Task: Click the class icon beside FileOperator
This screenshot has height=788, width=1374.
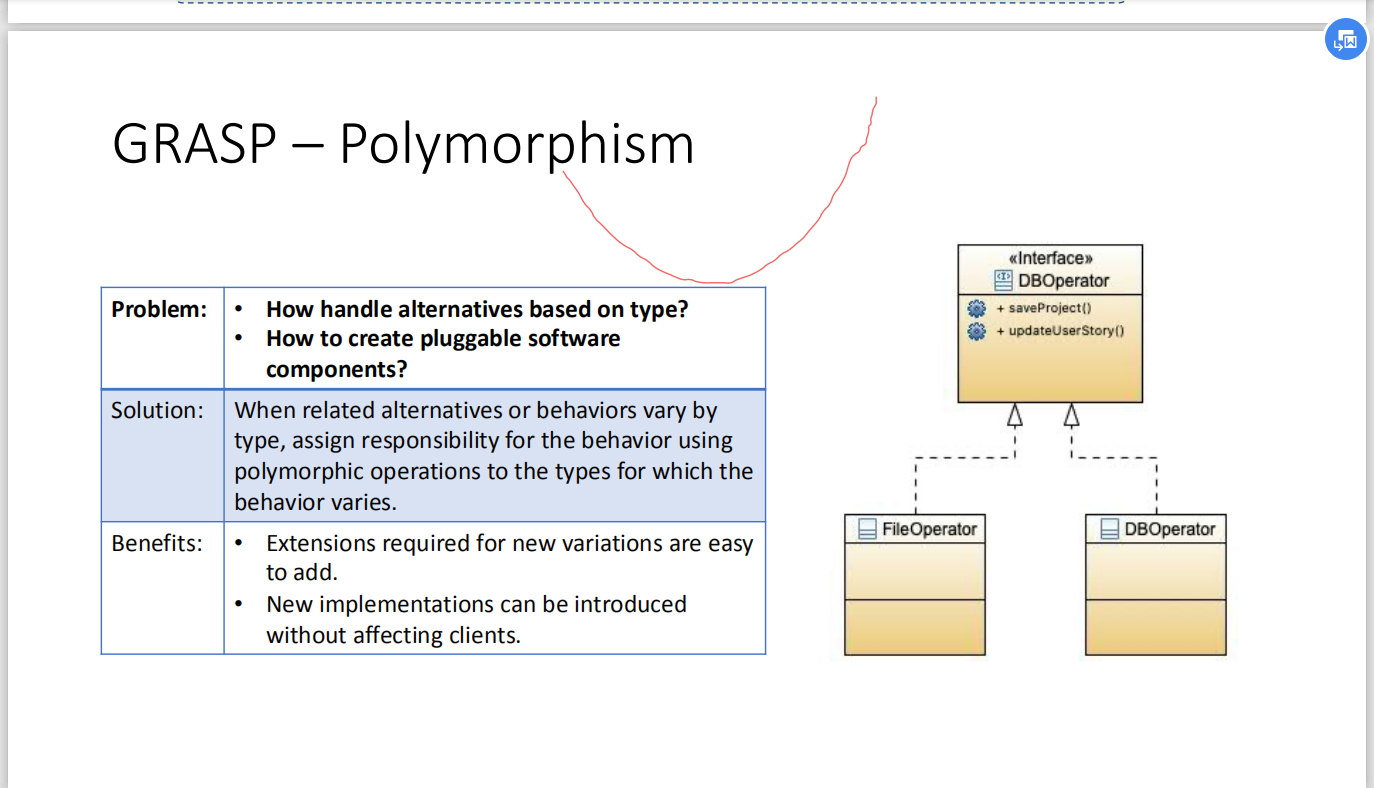Action: pos(867,529)
